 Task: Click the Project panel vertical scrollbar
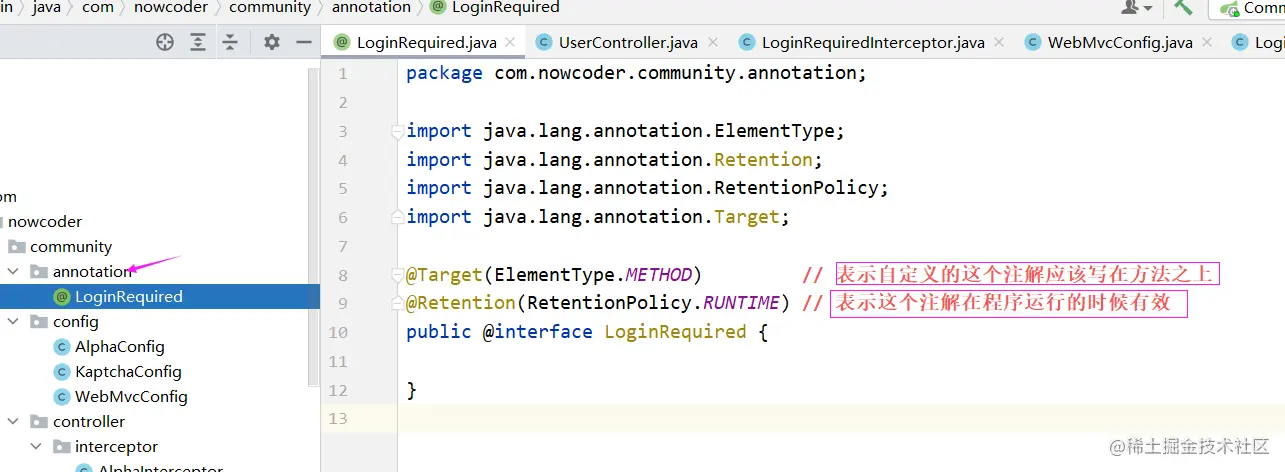coord(314,225)
